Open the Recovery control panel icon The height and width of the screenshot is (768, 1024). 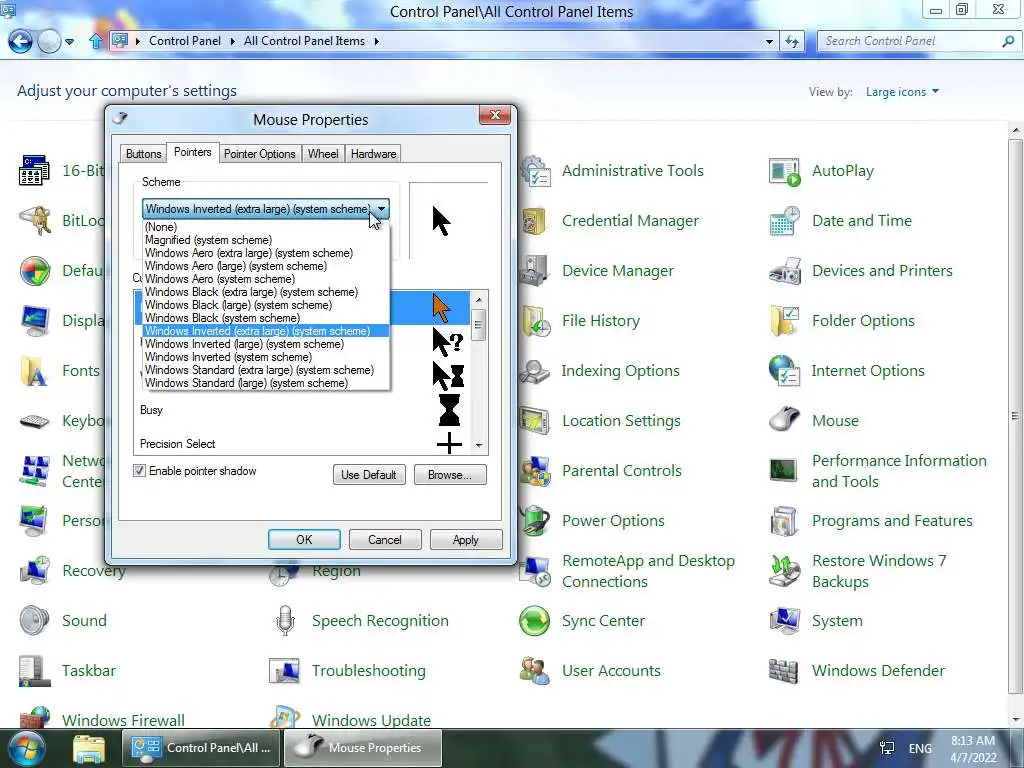coord(35,571)
